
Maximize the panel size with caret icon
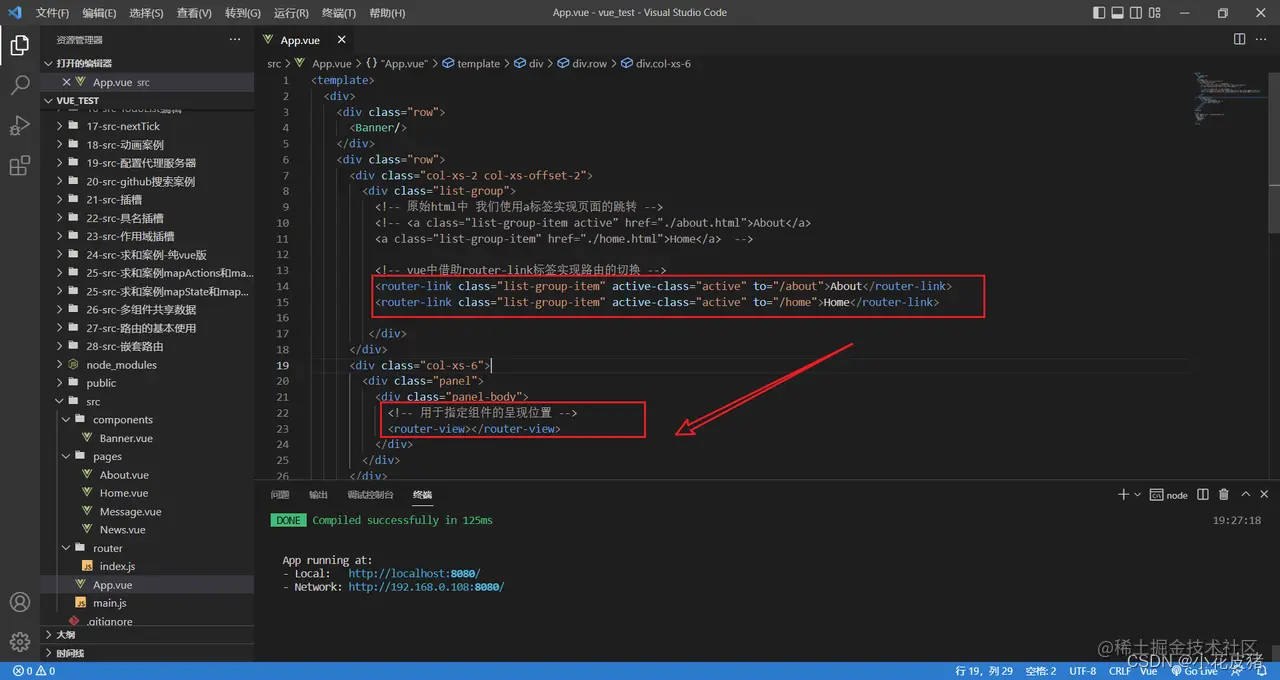tap(1246, 494)
